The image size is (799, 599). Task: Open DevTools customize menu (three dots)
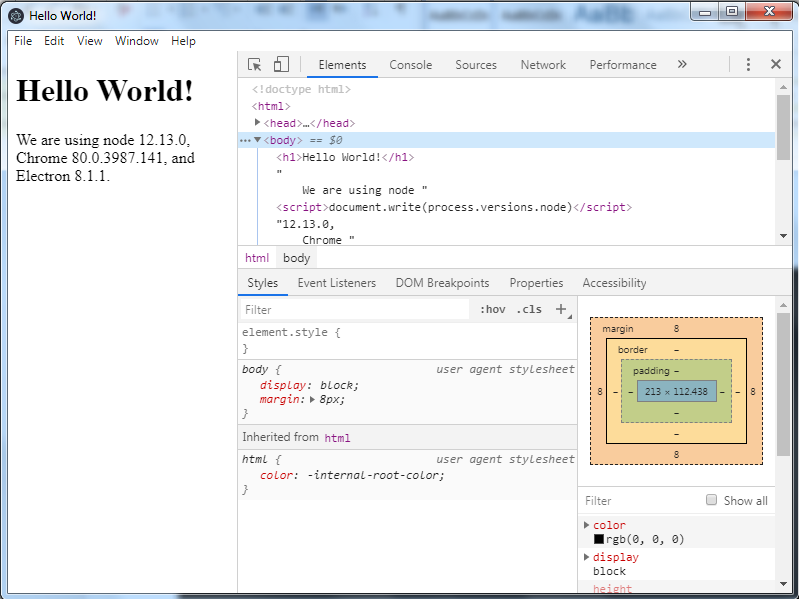click(x=748, y=64)
